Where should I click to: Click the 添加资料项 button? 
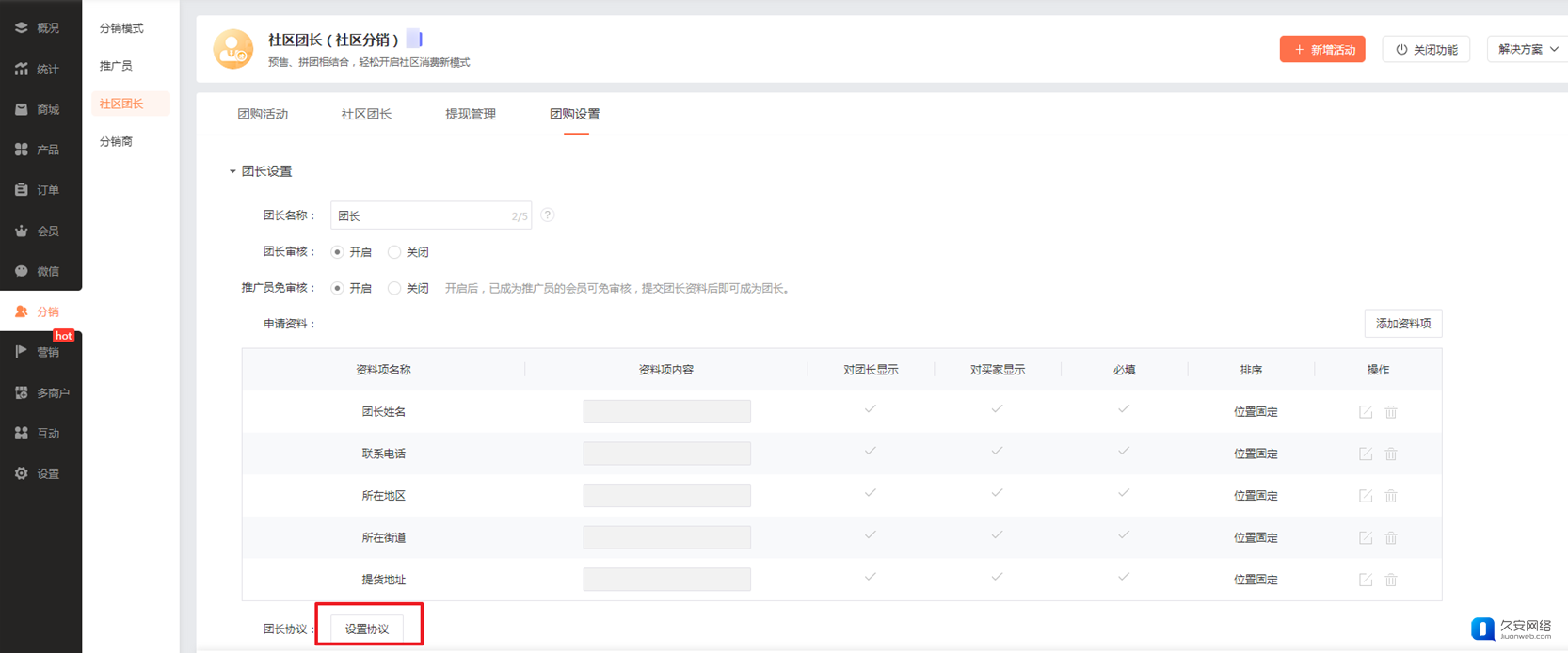[x=1403, y=324]
